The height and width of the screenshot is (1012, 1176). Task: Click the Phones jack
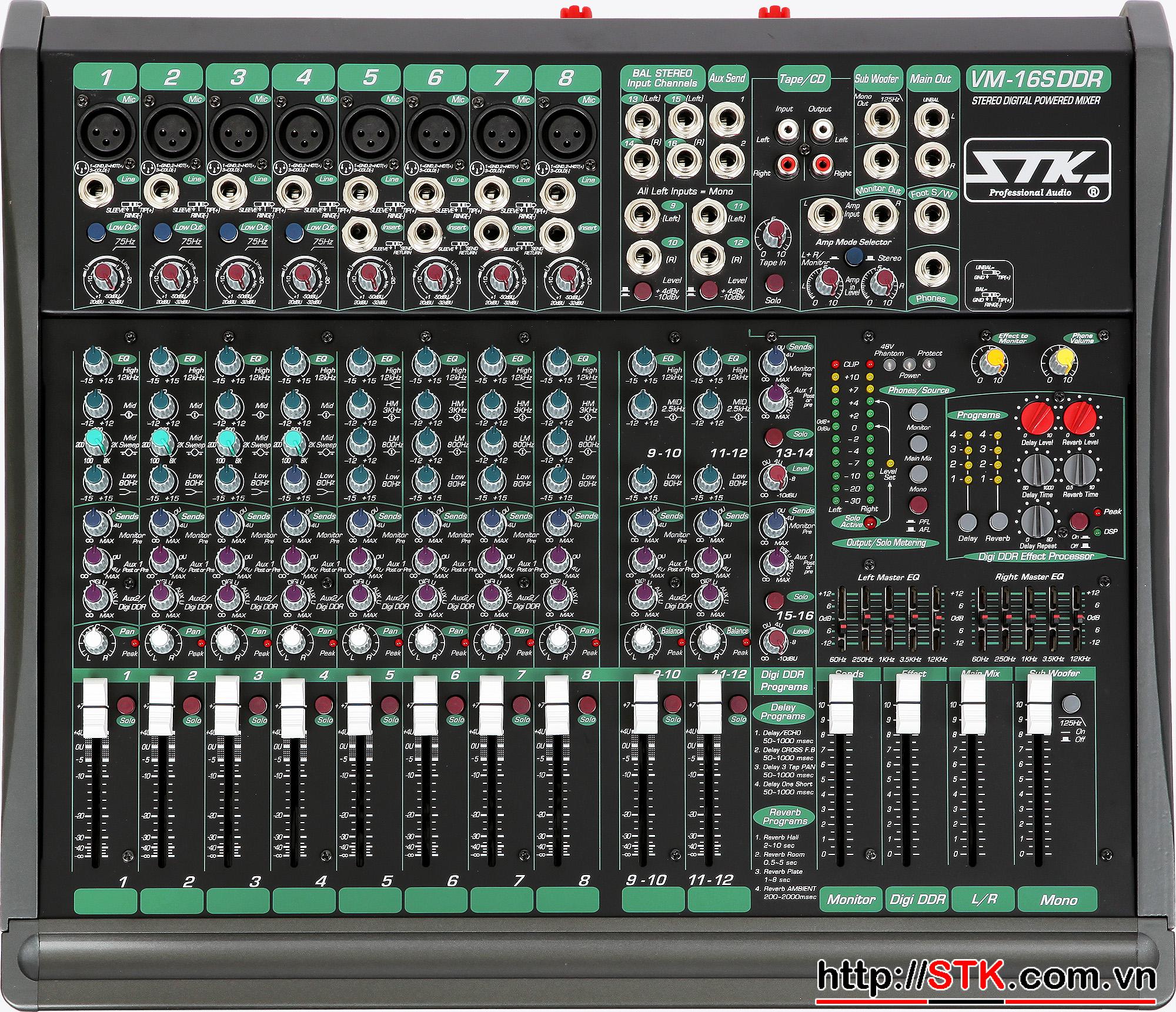932,269
